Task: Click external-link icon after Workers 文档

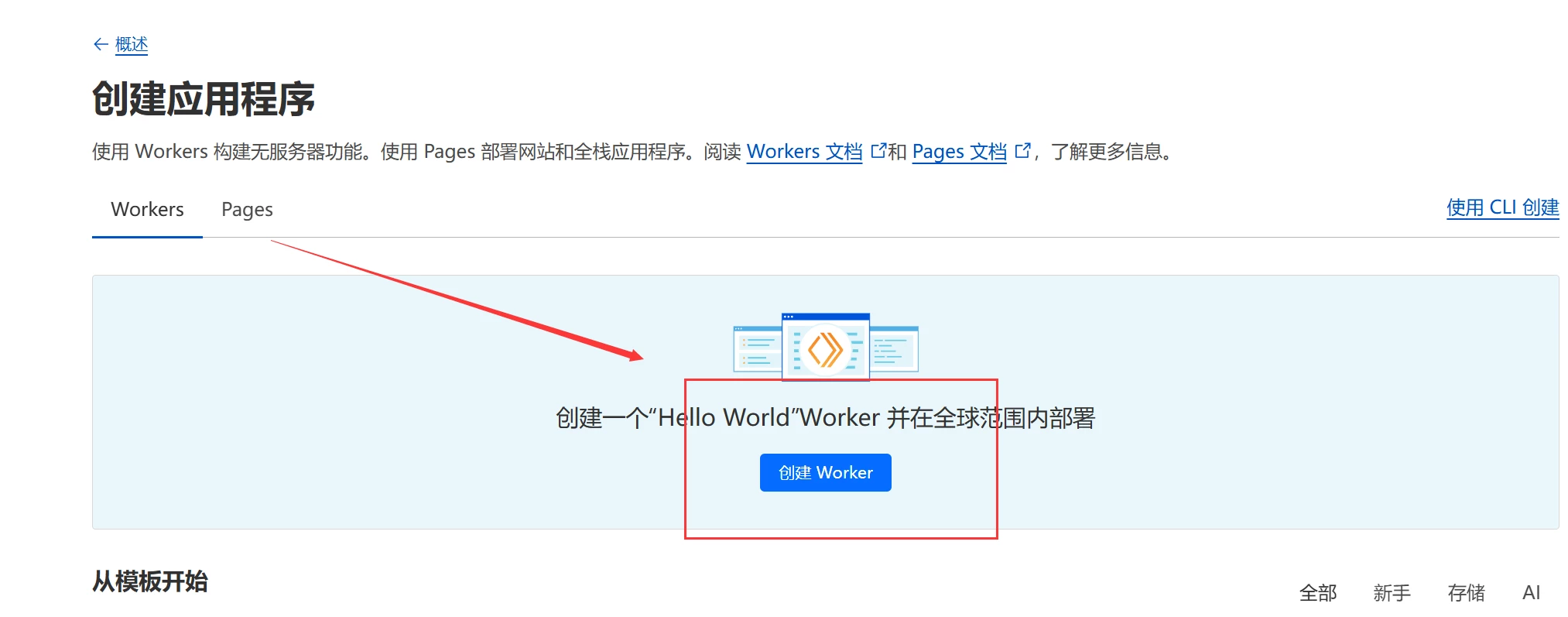Action: coord(878,151)
